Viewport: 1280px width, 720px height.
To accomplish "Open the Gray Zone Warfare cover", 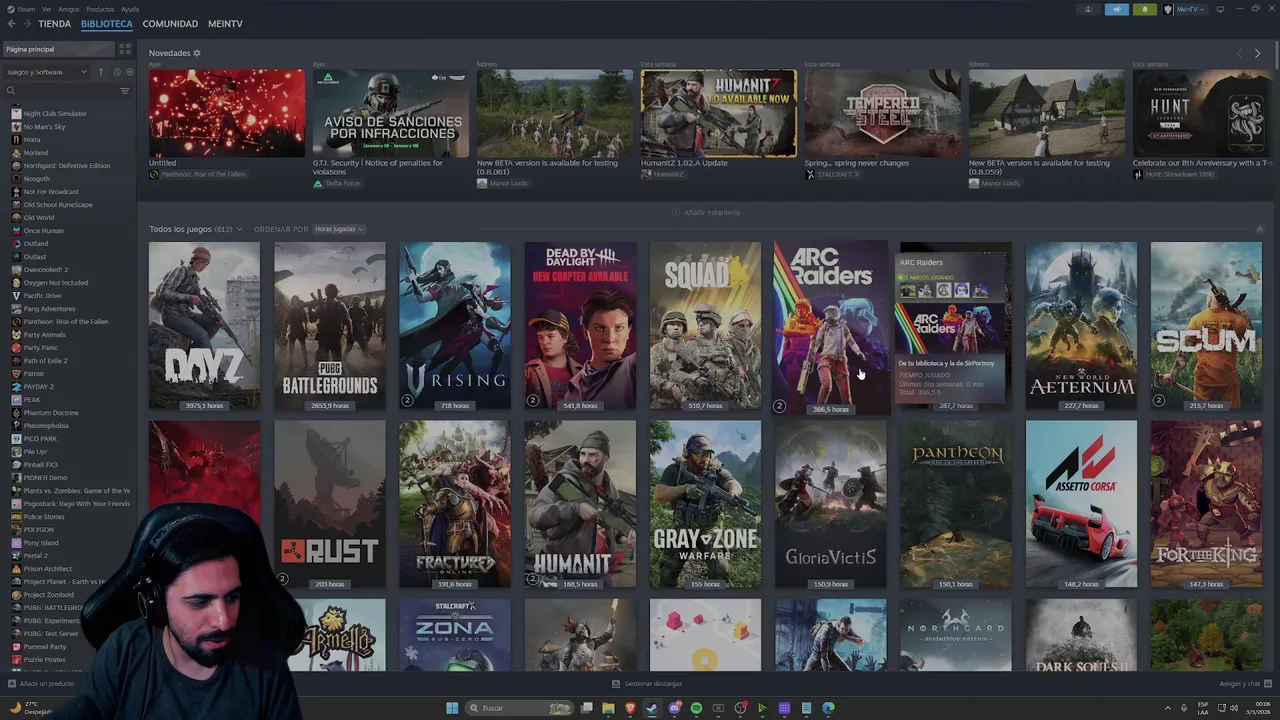I will (x=705, y=504).
